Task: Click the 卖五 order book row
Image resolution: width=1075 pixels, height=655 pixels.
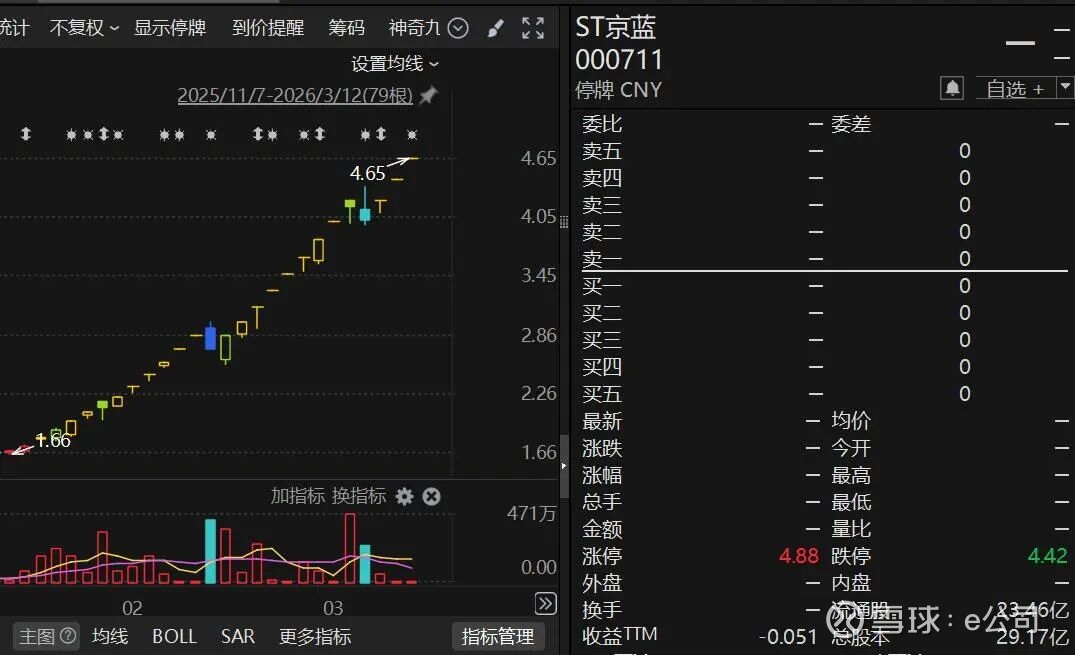Action: click(x=825, y=151)
